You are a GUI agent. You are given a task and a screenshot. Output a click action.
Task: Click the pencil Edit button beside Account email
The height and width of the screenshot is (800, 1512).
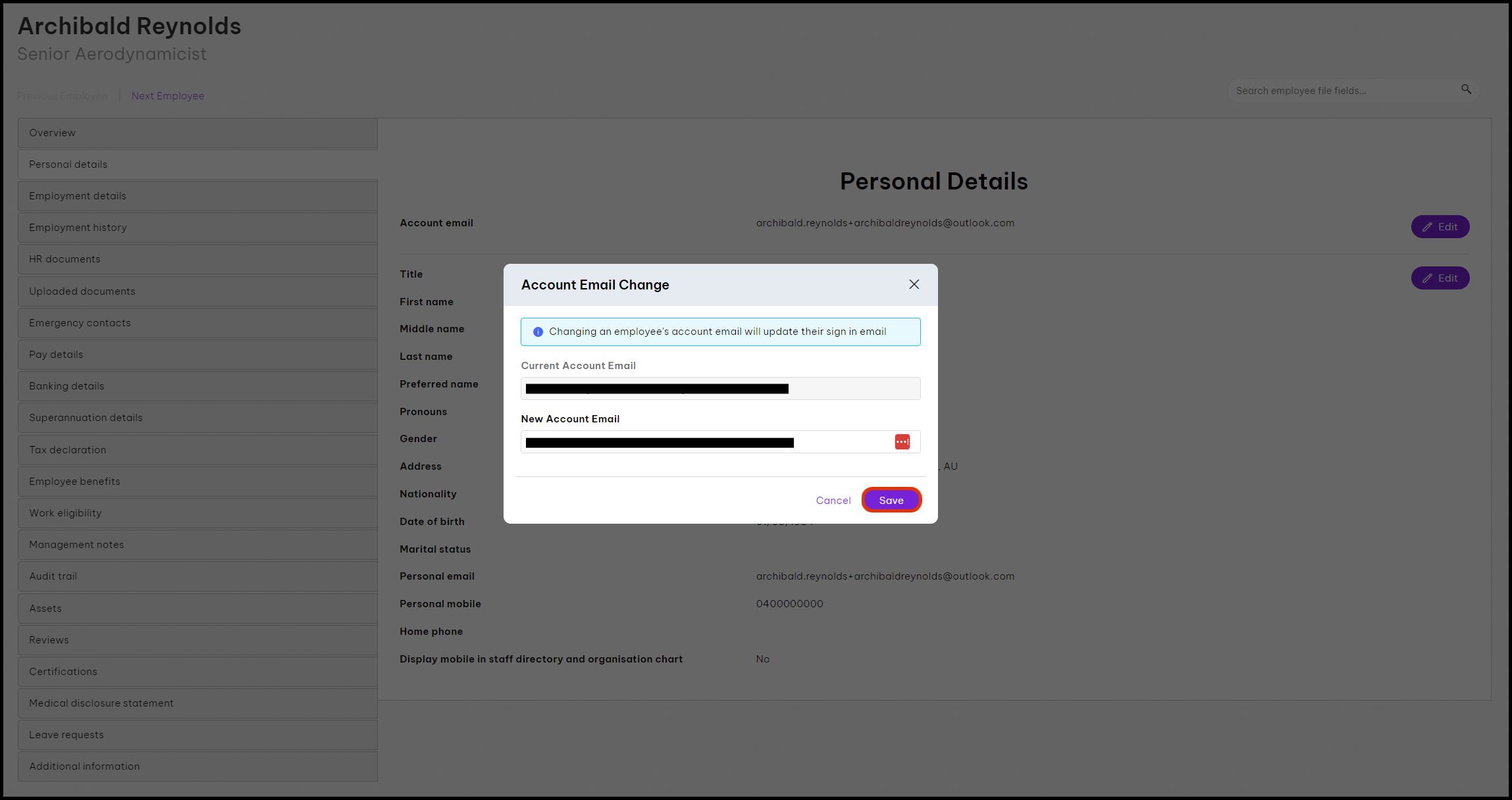(1440, 227)
